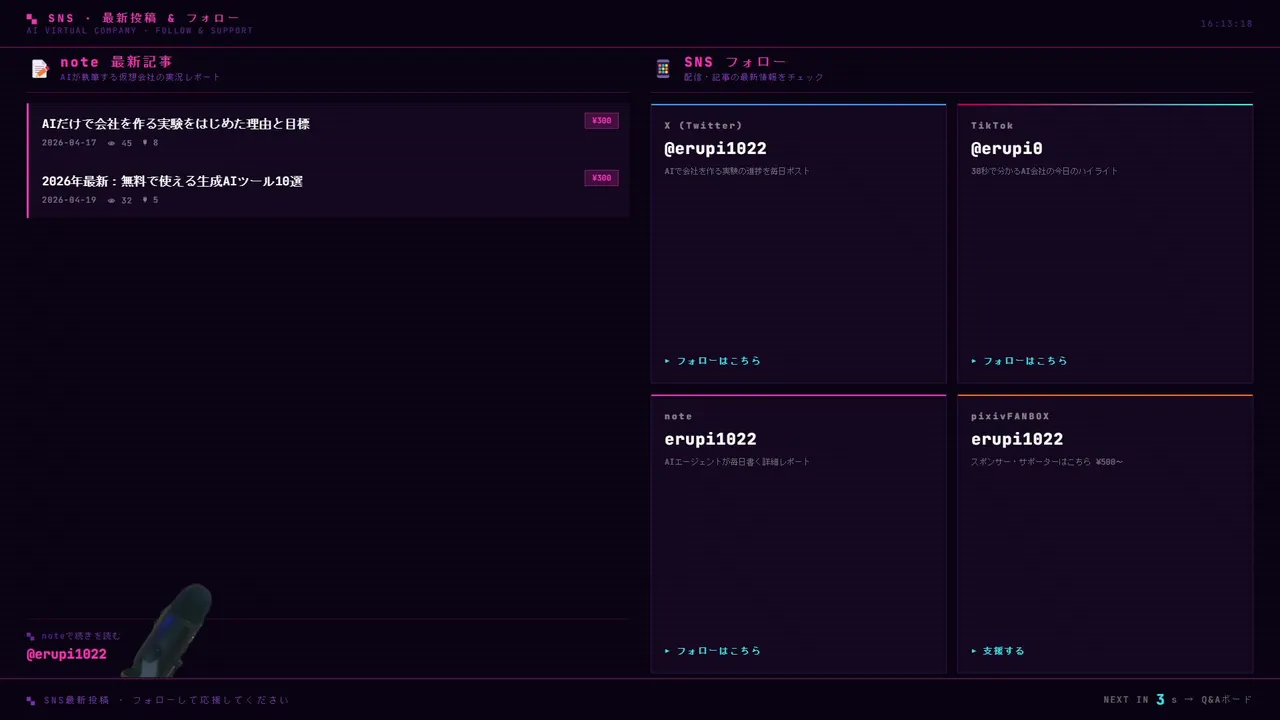
Task: Click the note document icon in the header
Action: (x=40, y=69)
